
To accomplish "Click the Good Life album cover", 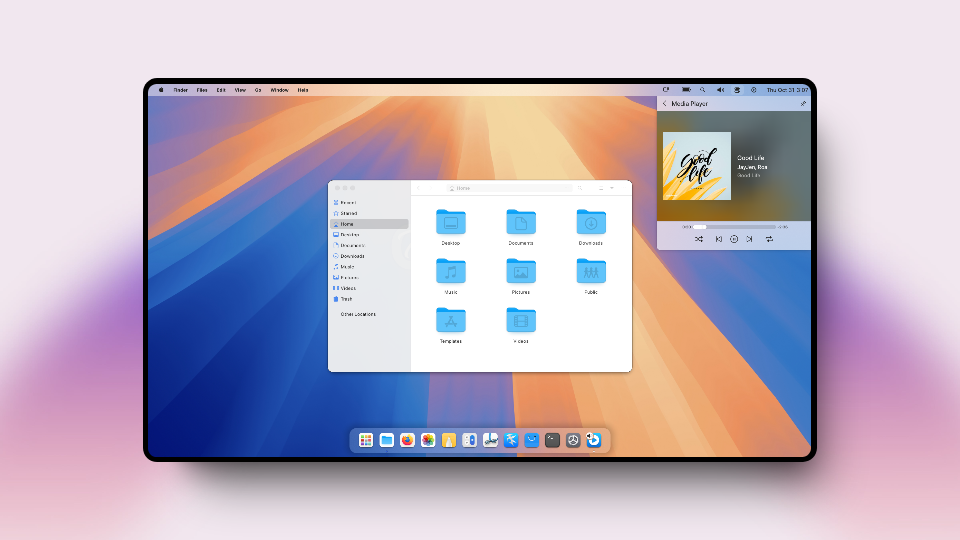I will click(697, 166).
